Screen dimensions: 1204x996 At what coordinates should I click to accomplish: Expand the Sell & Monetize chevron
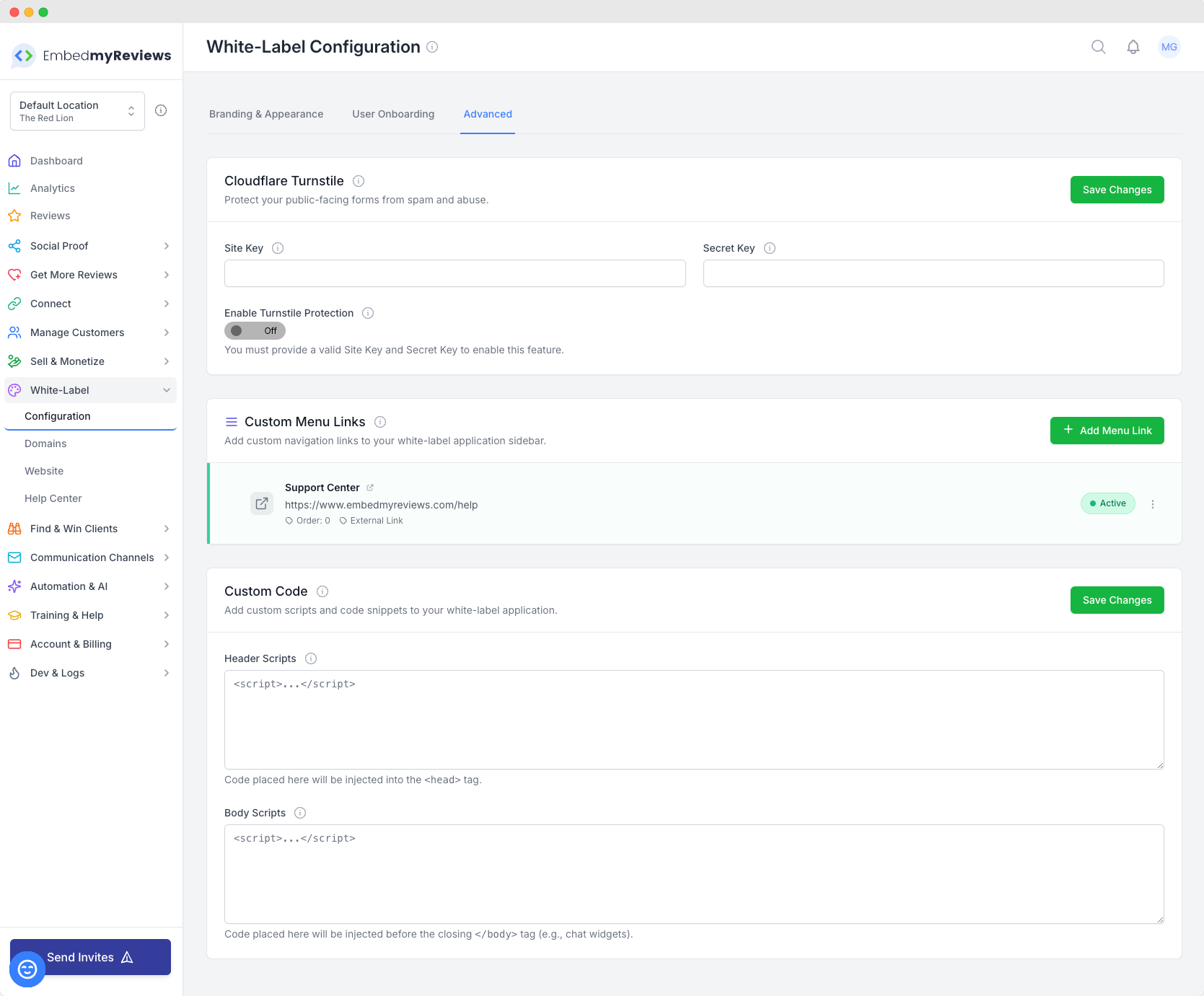pyautogui.click(x=167, y=361)
